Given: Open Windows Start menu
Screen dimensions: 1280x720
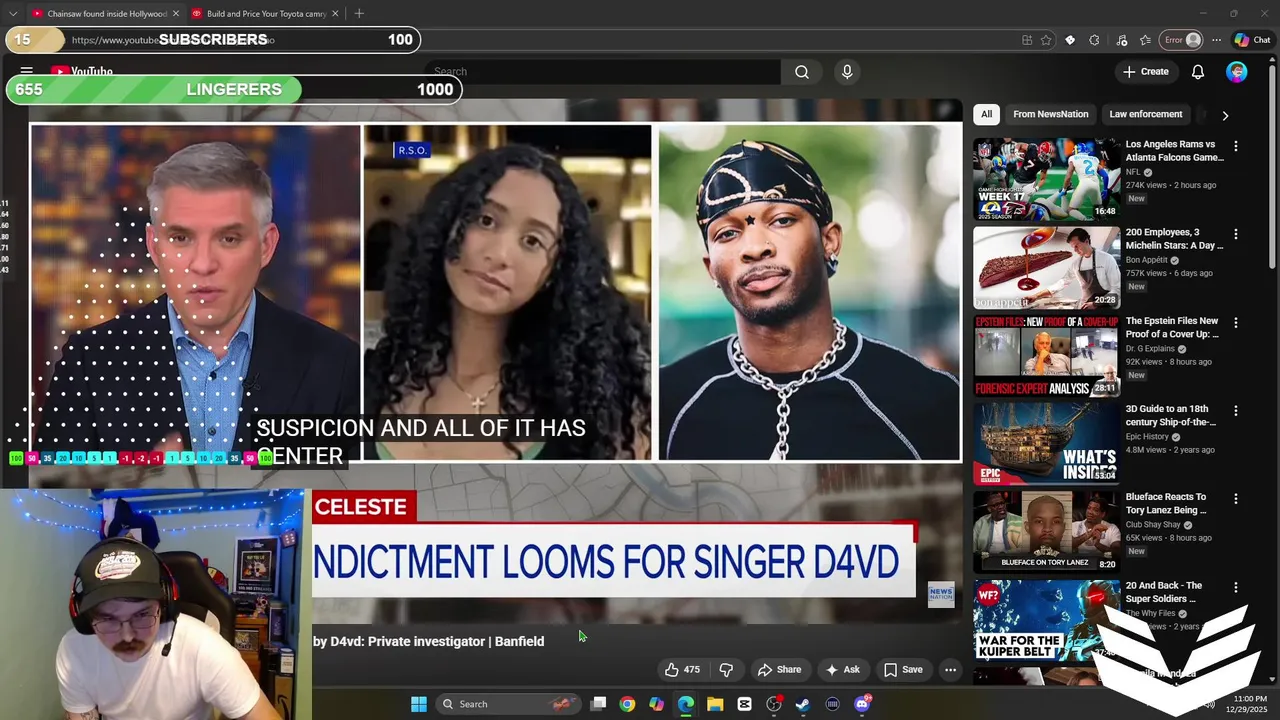Looking at the screenshot, I should pos(419,704).
